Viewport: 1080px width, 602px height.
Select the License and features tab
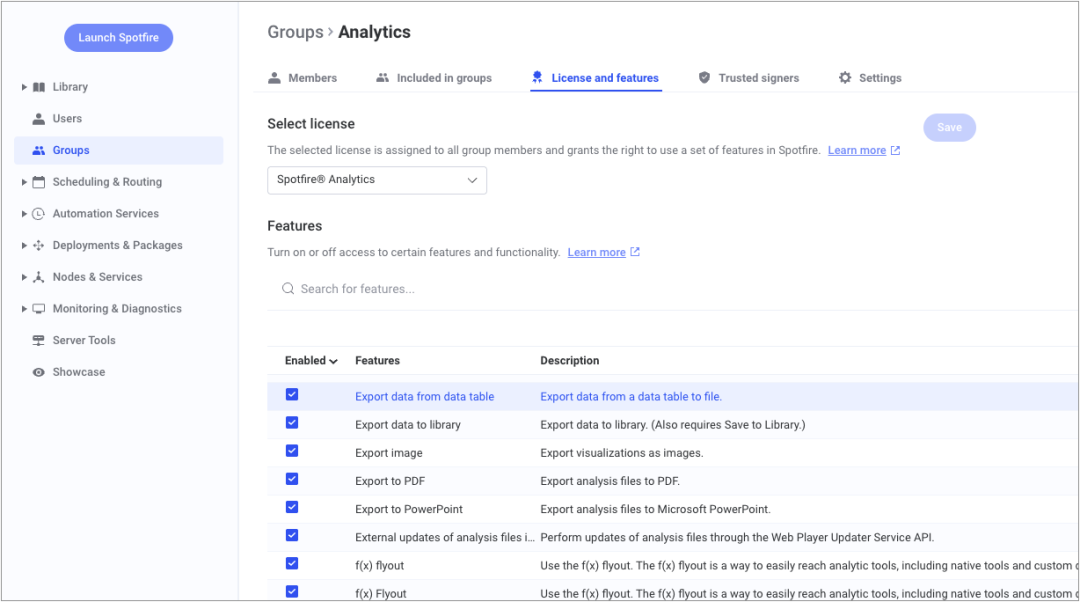(596, 78)
